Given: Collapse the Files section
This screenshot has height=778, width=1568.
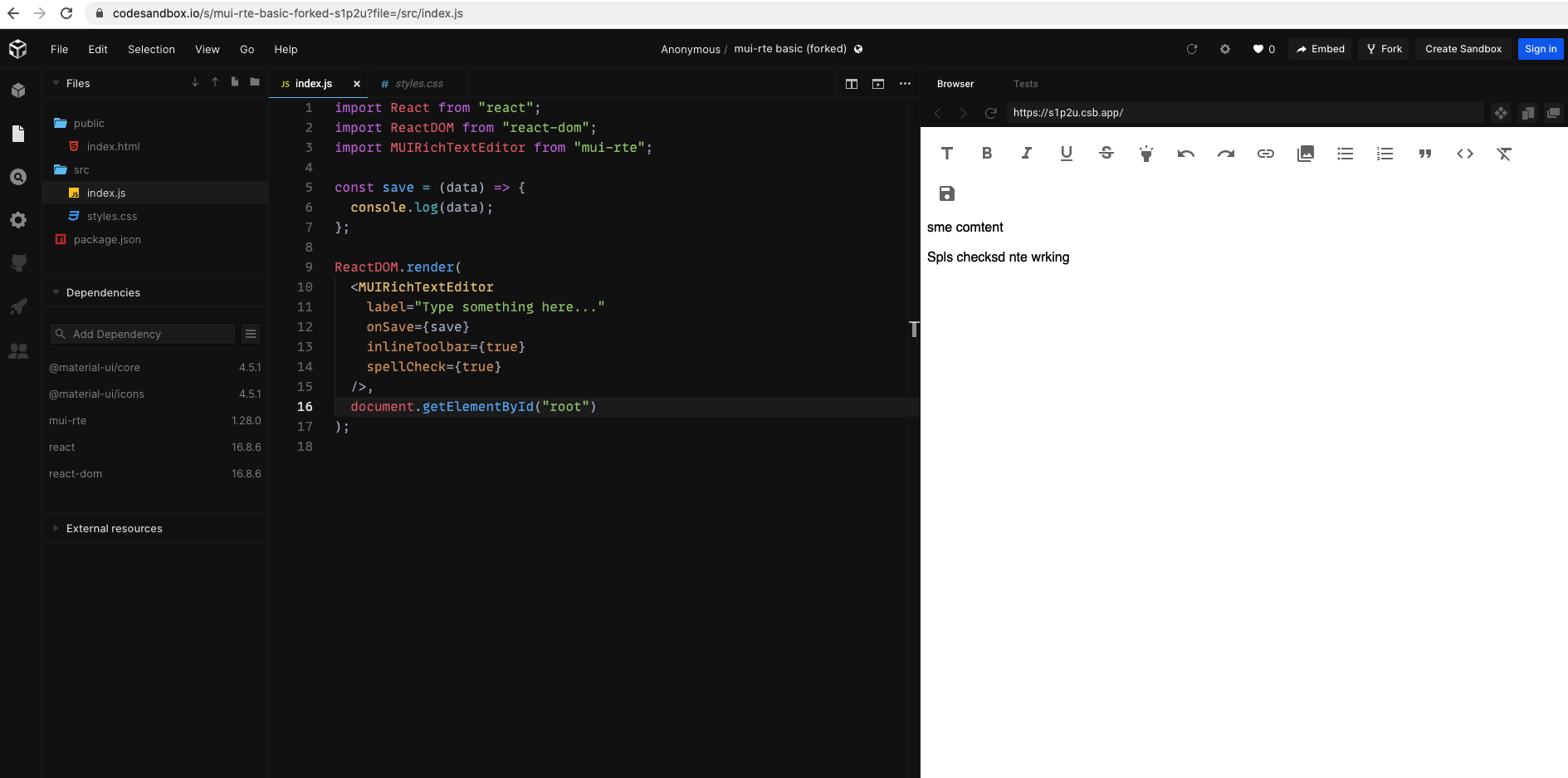Looking at the screenshot, I should click(56, 83).
